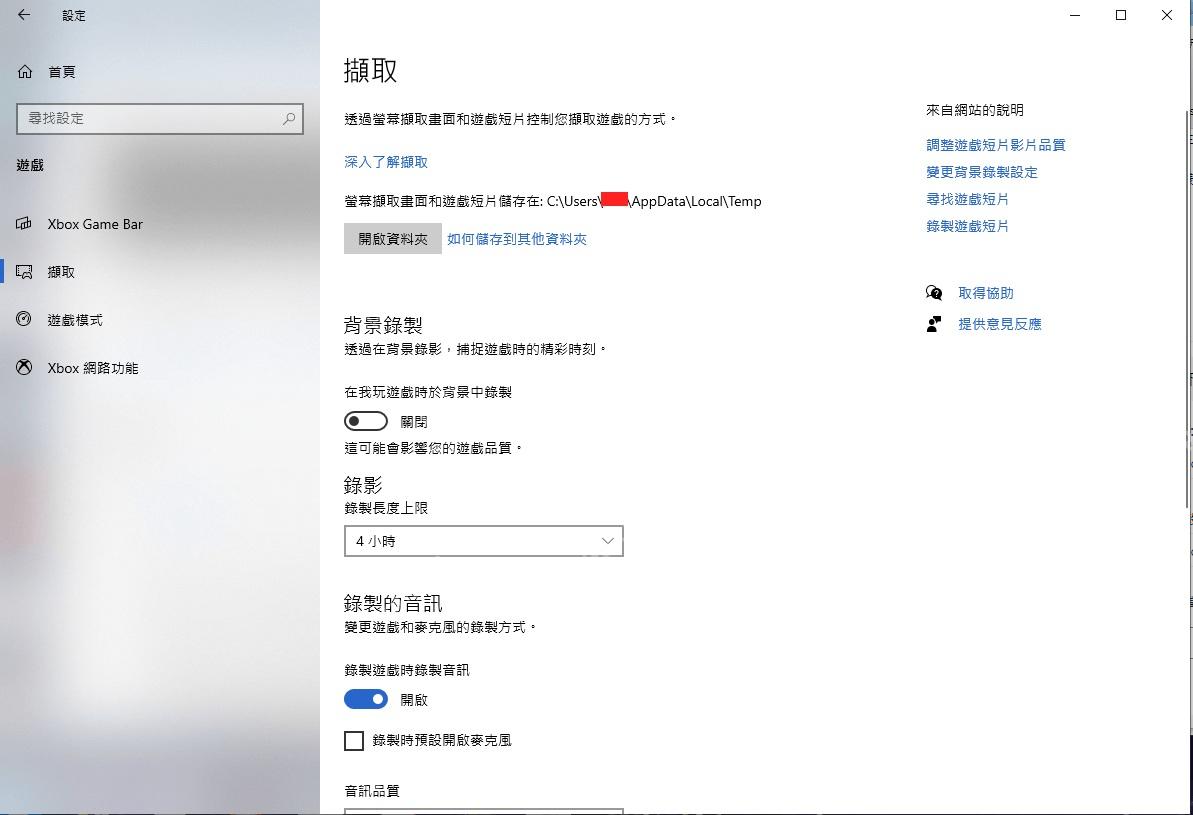Click the AppData\Local\Temp path text

tap(696, 202)
